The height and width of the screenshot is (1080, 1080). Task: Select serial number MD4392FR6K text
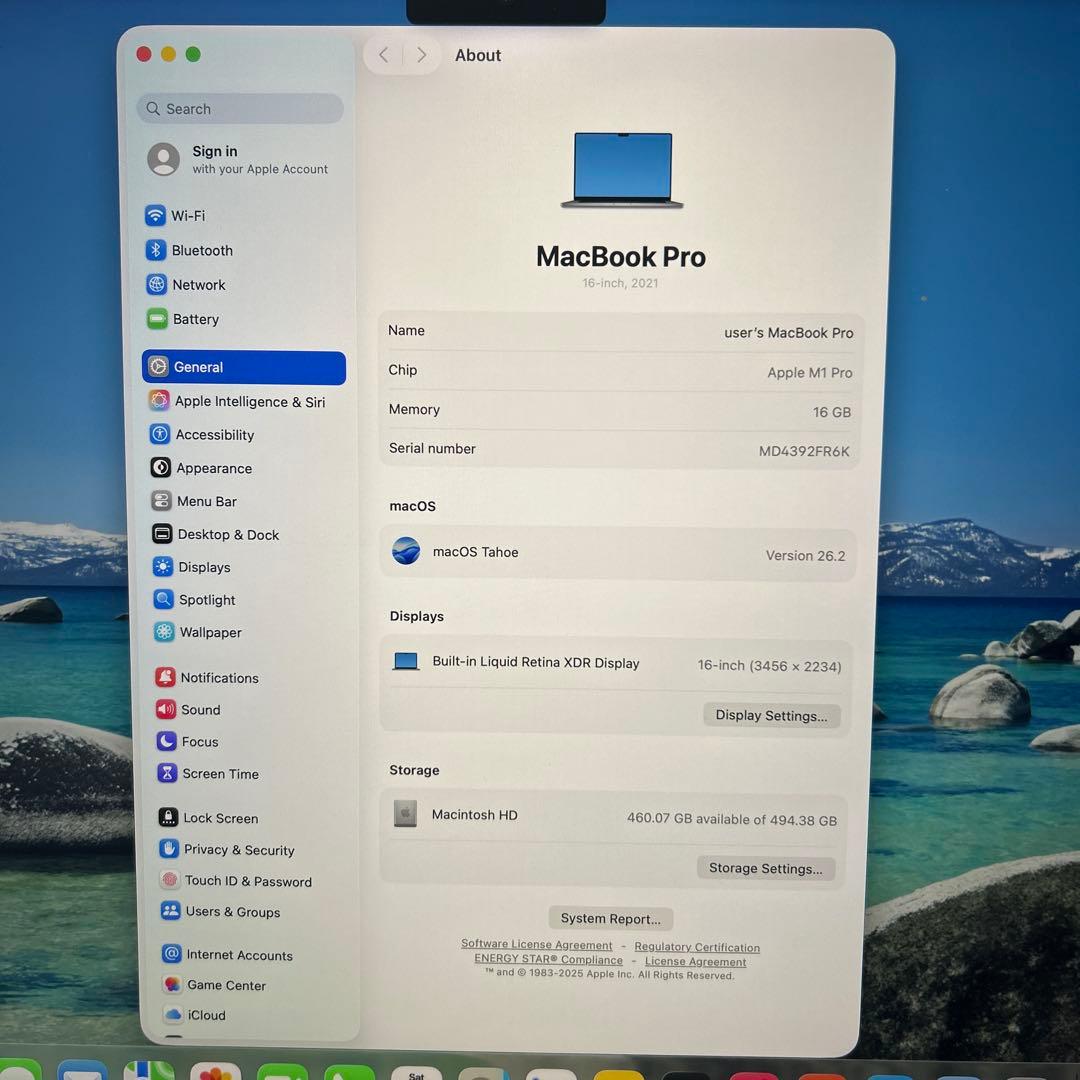[x=804, y=451]
